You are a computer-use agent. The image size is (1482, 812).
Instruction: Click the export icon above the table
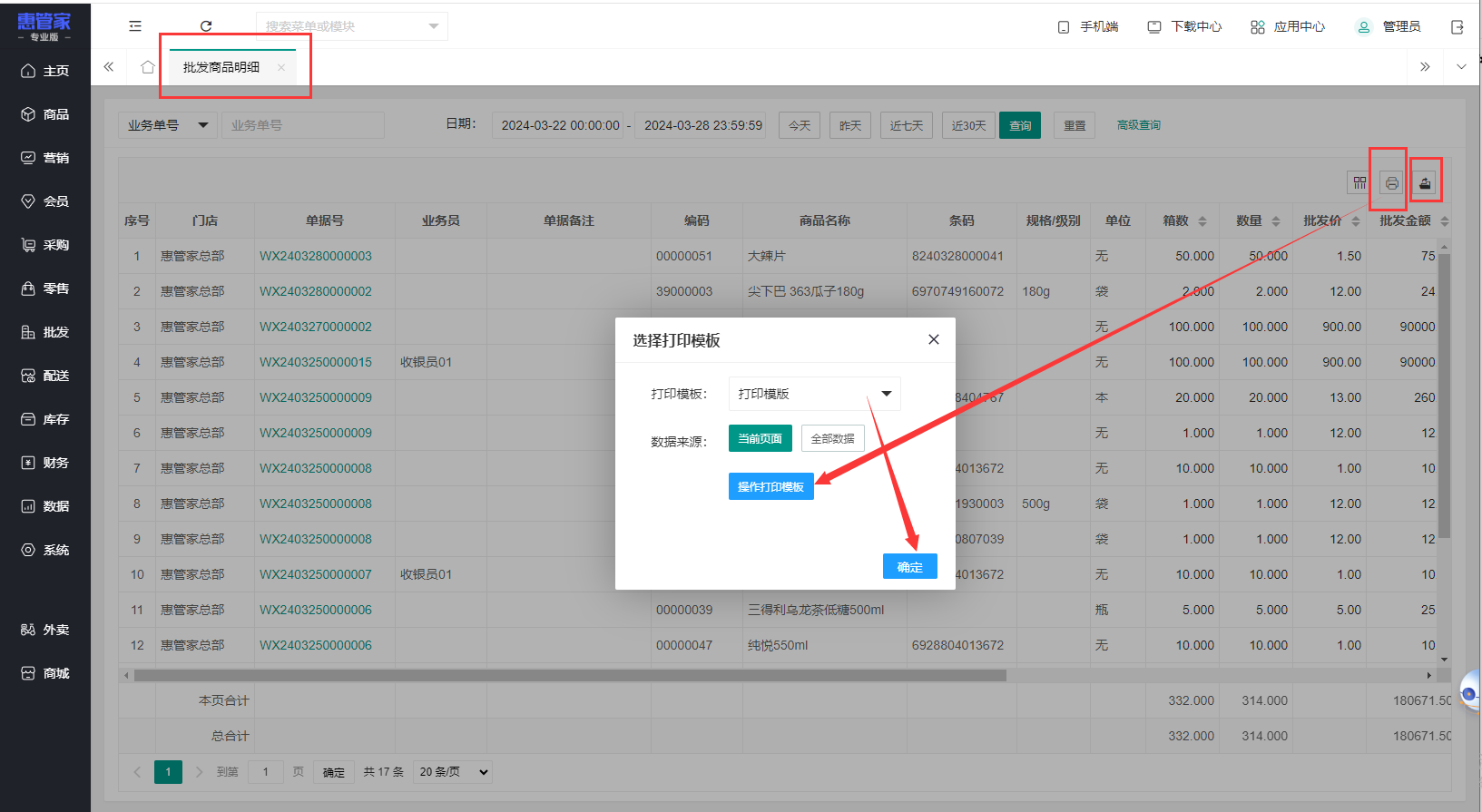tap(1425, 183)
